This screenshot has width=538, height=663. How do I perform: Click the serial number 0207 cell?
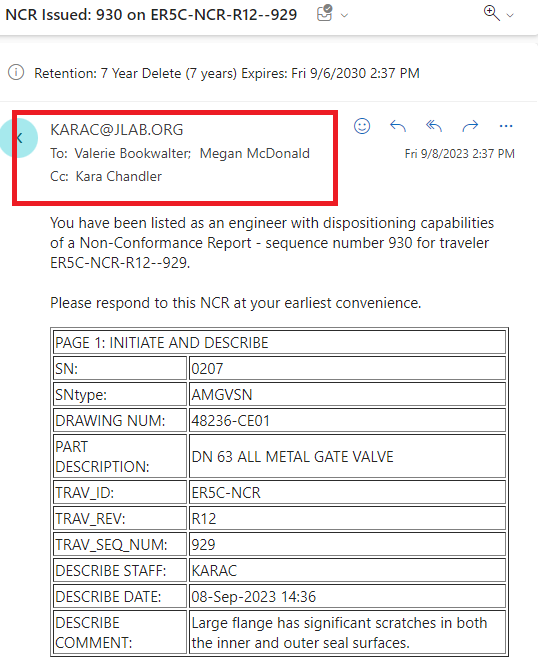[347, 368]
